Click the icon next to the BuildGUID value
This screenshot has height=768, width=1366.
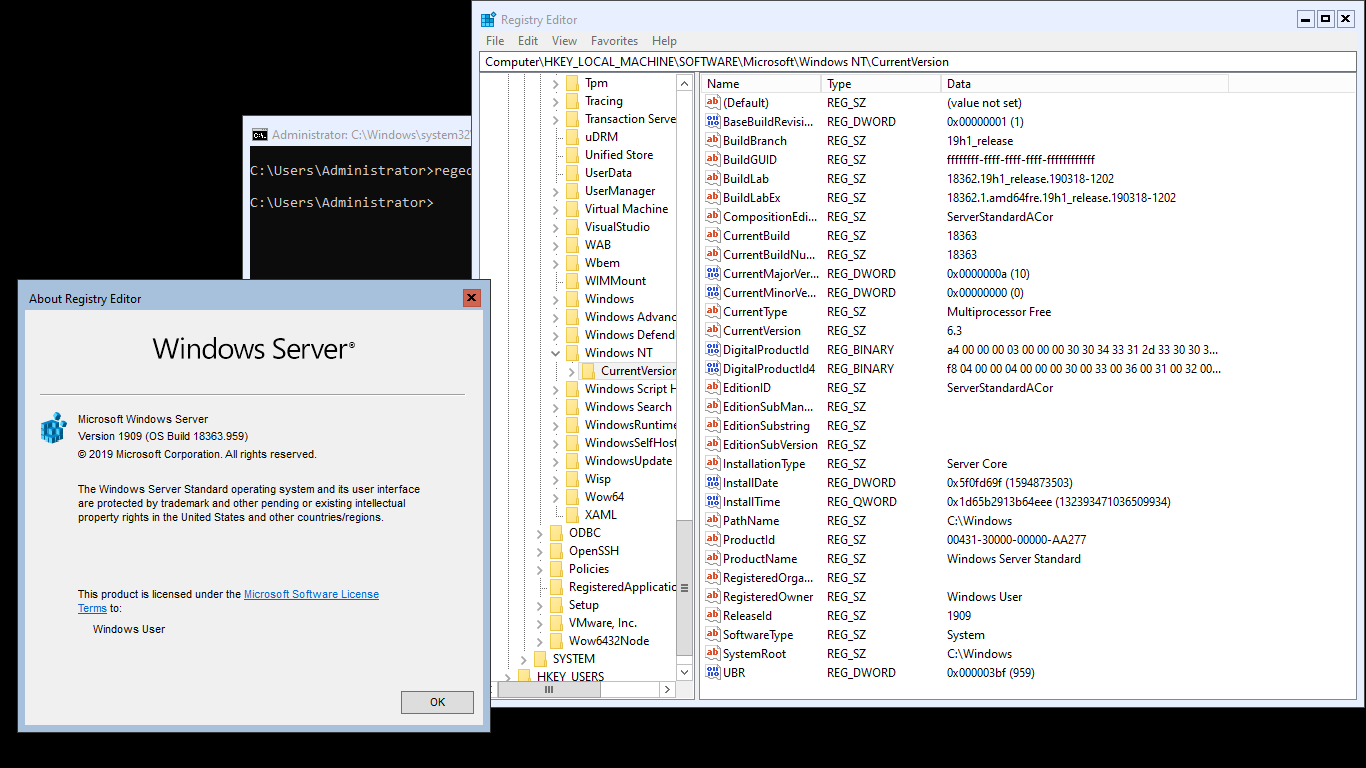[713, 159]
